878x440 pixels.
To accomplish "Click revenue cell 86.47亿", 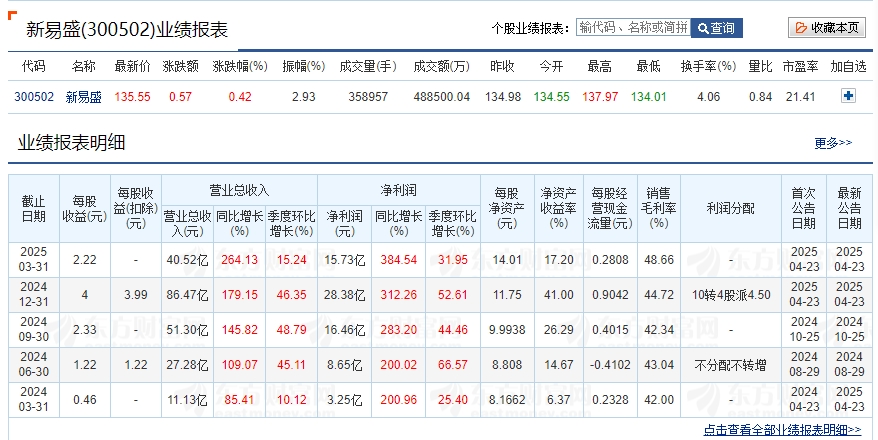I will 187,295.
